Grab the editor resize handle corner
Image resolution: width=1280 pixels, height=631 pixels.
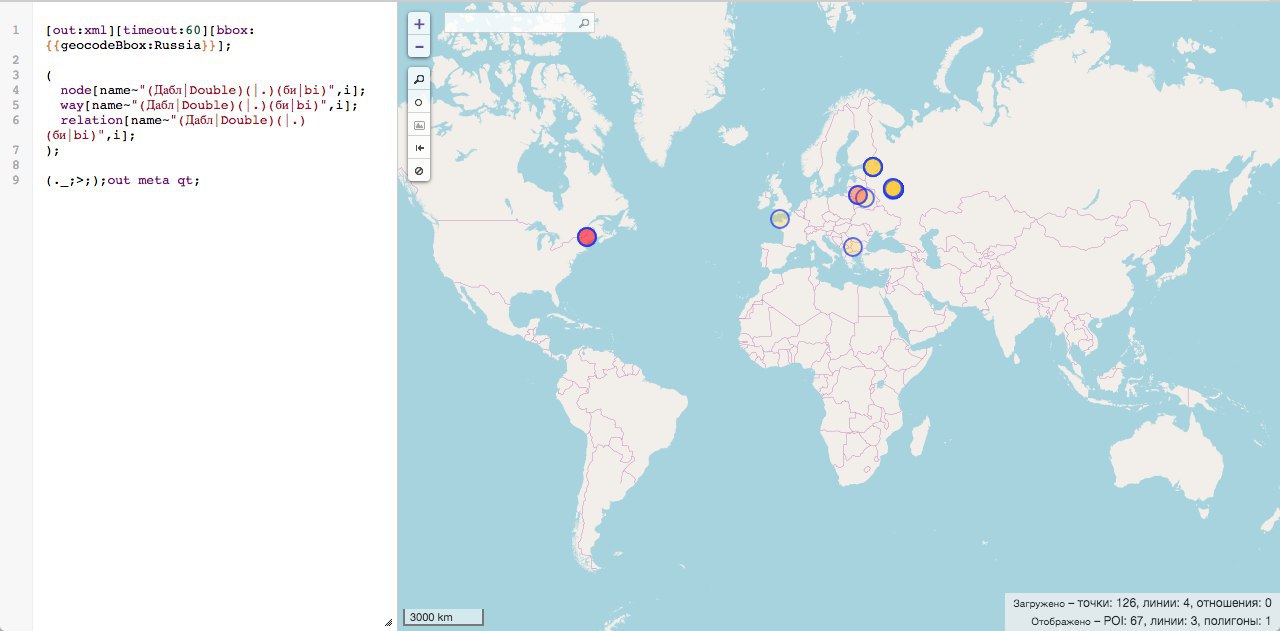point(388,622)
